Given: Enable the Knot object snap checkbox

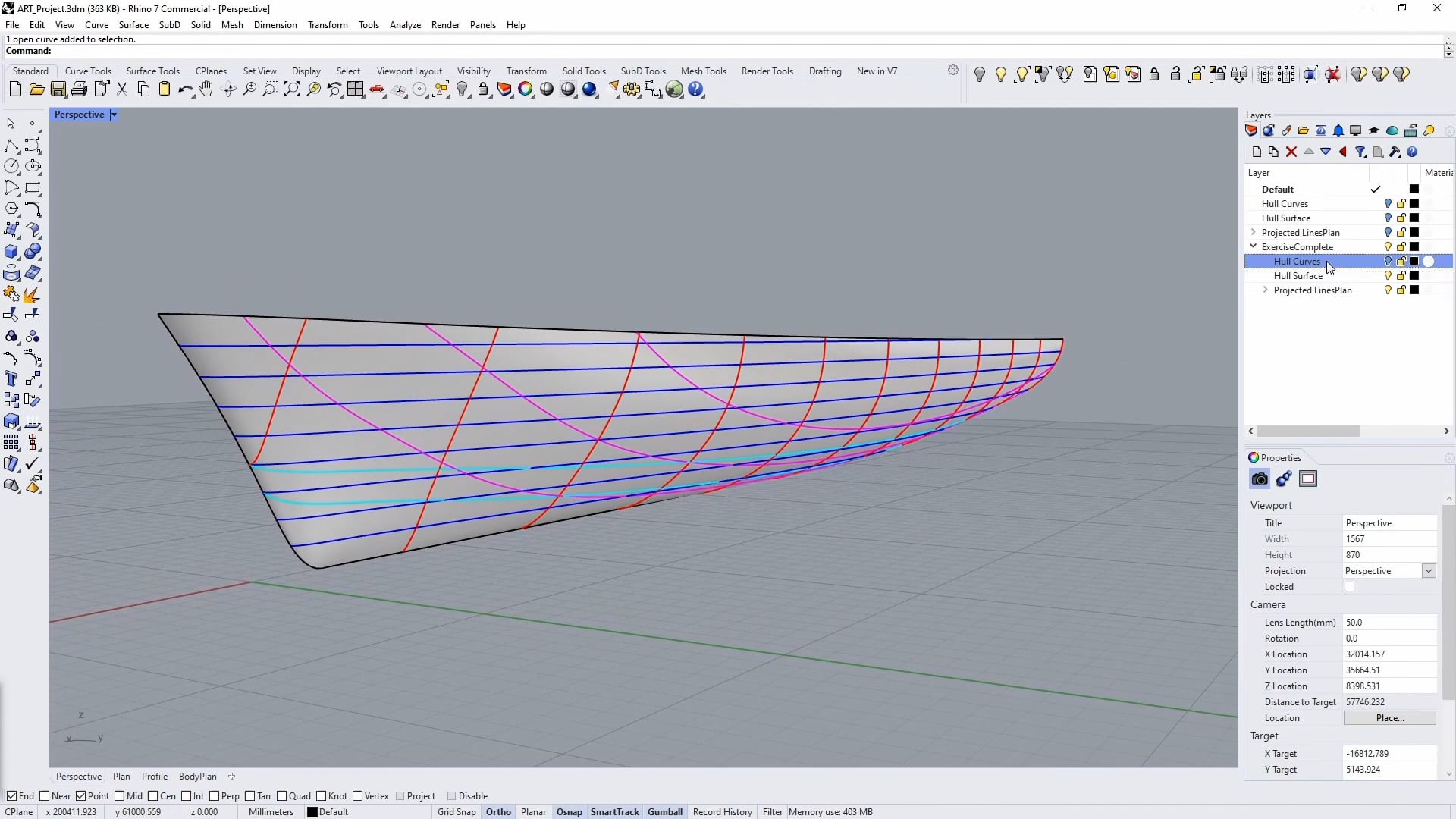Looking at the screenshot, I should pyautogui.click(x=322, y=795).
